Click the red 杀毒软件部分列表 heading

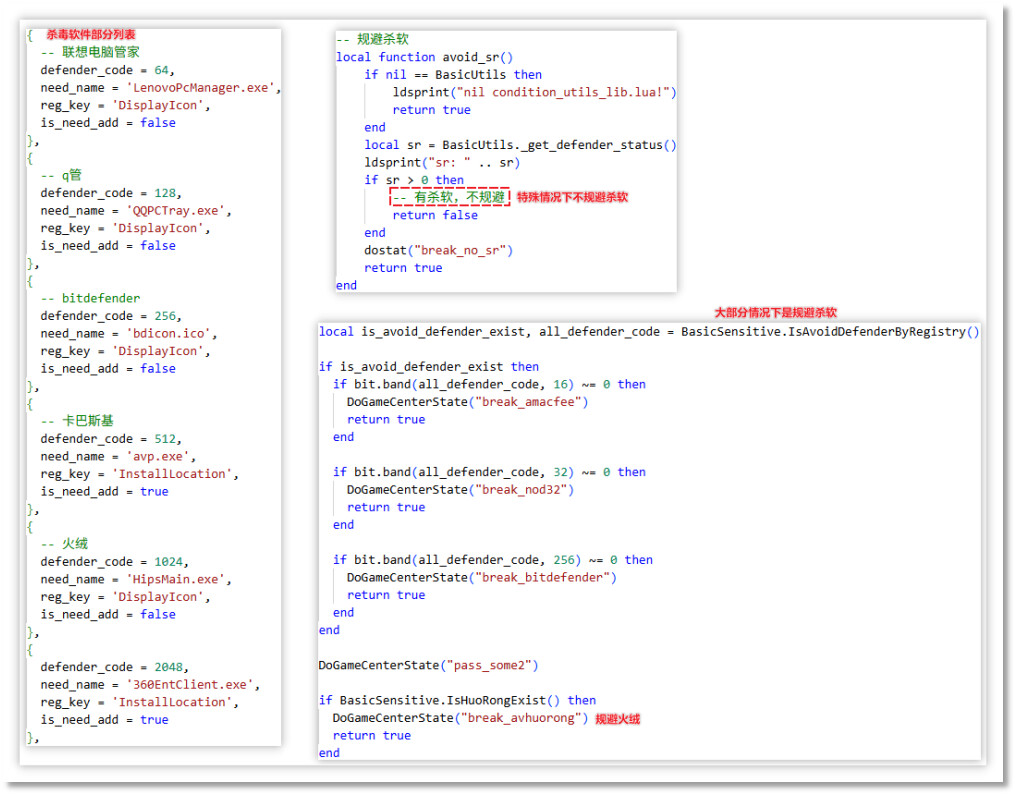click(91, 34)
